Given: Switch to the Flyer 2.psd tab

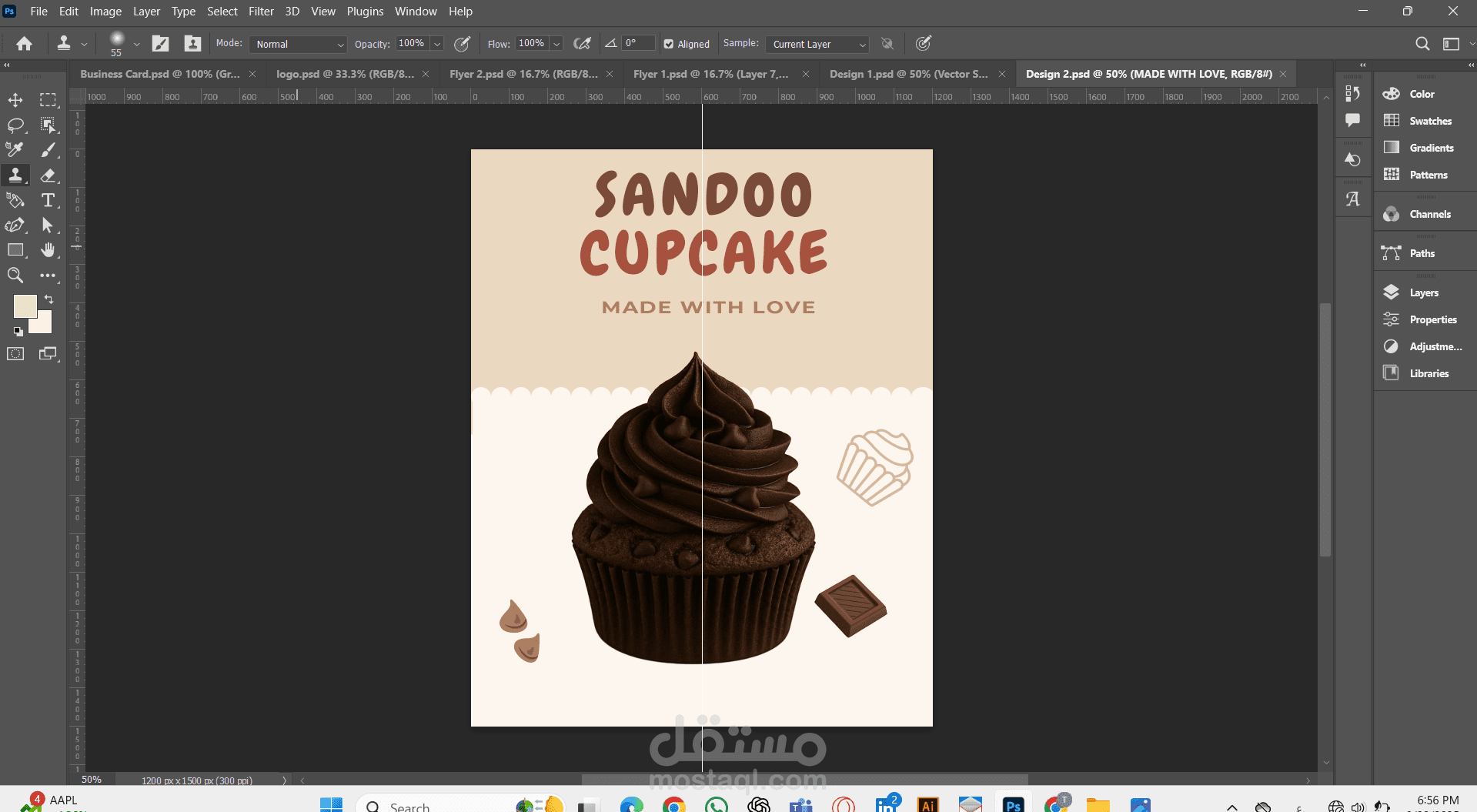Looking at the screenshot, I should 523,74.
